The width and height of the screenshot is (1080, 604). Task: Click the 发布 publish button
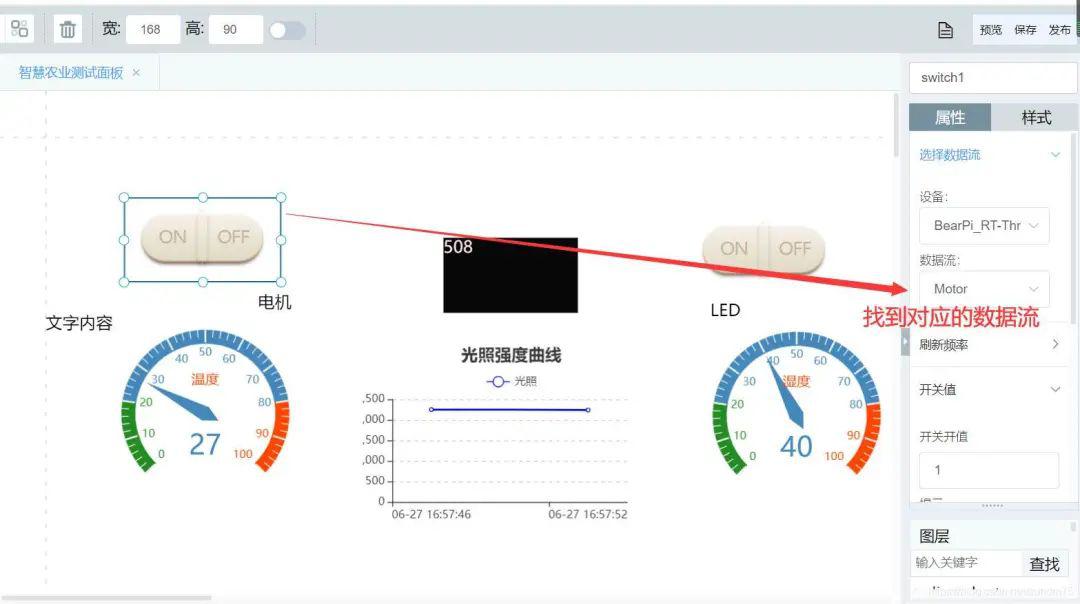pos(1059,30)
